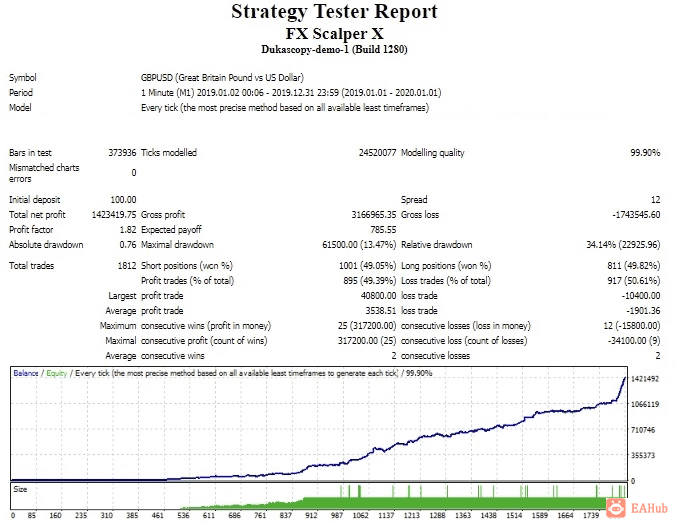Image resolution: width=677 pixels, height=523 pixels.
Task: Select the chart y-axis label 1421492
Action: [x=645, y=379]
